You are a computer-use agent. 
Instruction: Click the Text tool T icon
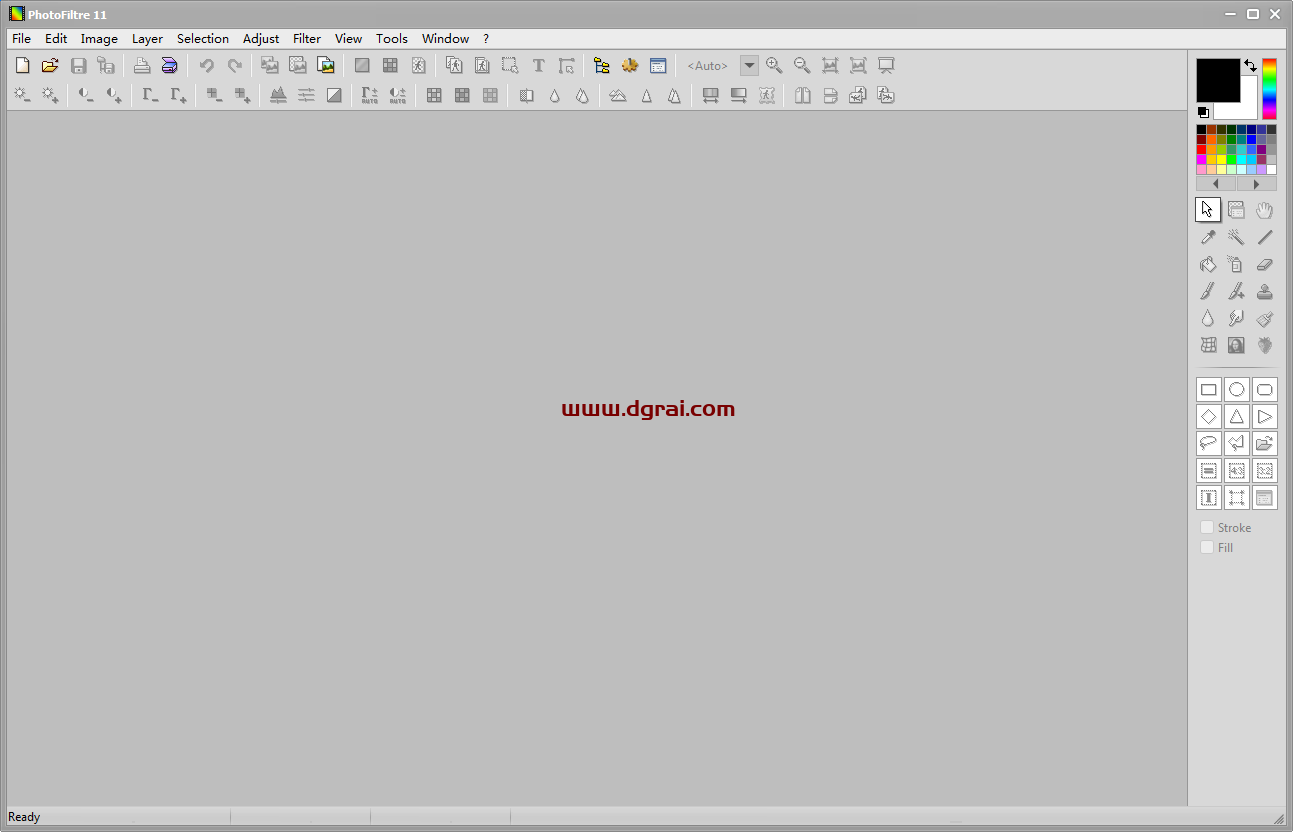(538, 66)
